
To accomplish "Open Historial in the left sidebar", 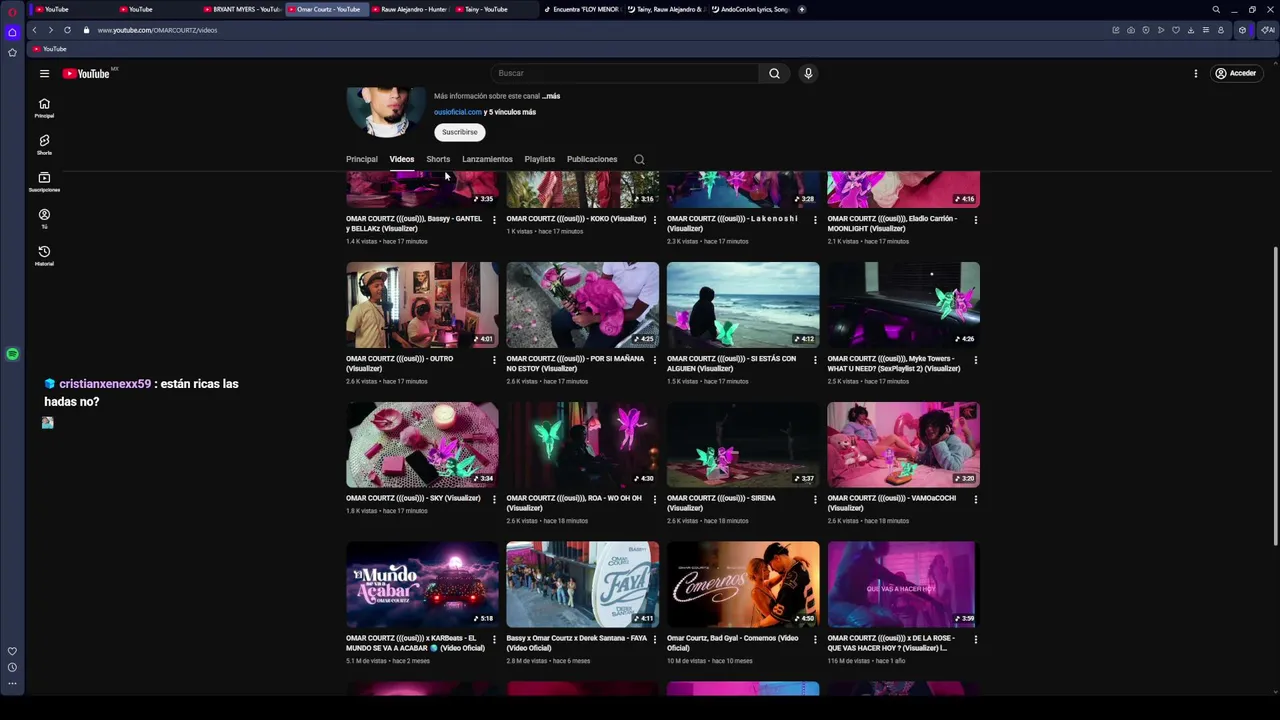I will (44, 256).
